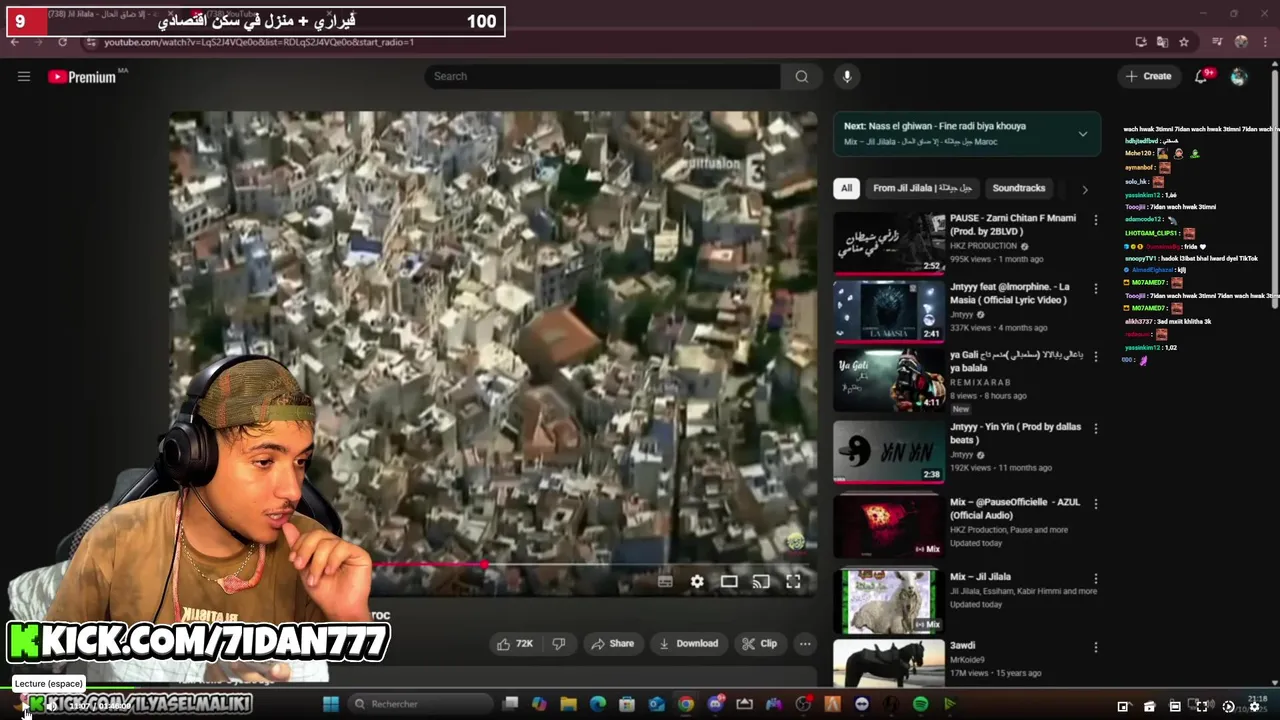Screen dimensions: 1280x720
Task: Select the Soundtracks filter chip
Action: tap(1019, 188)
